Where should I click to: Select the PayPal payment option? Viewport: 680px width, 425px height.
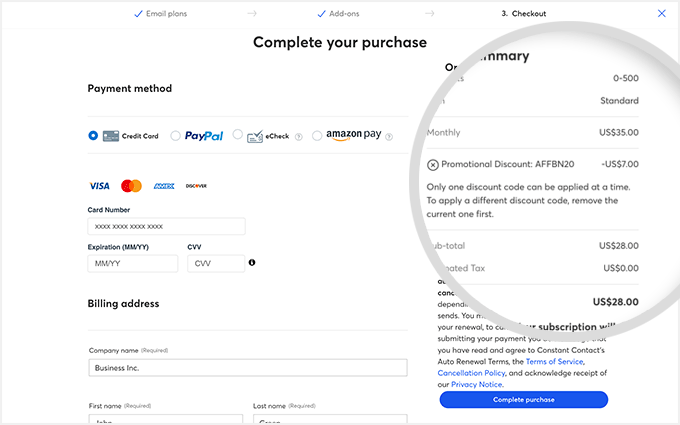pyautogui.click(x=176, y=135)
